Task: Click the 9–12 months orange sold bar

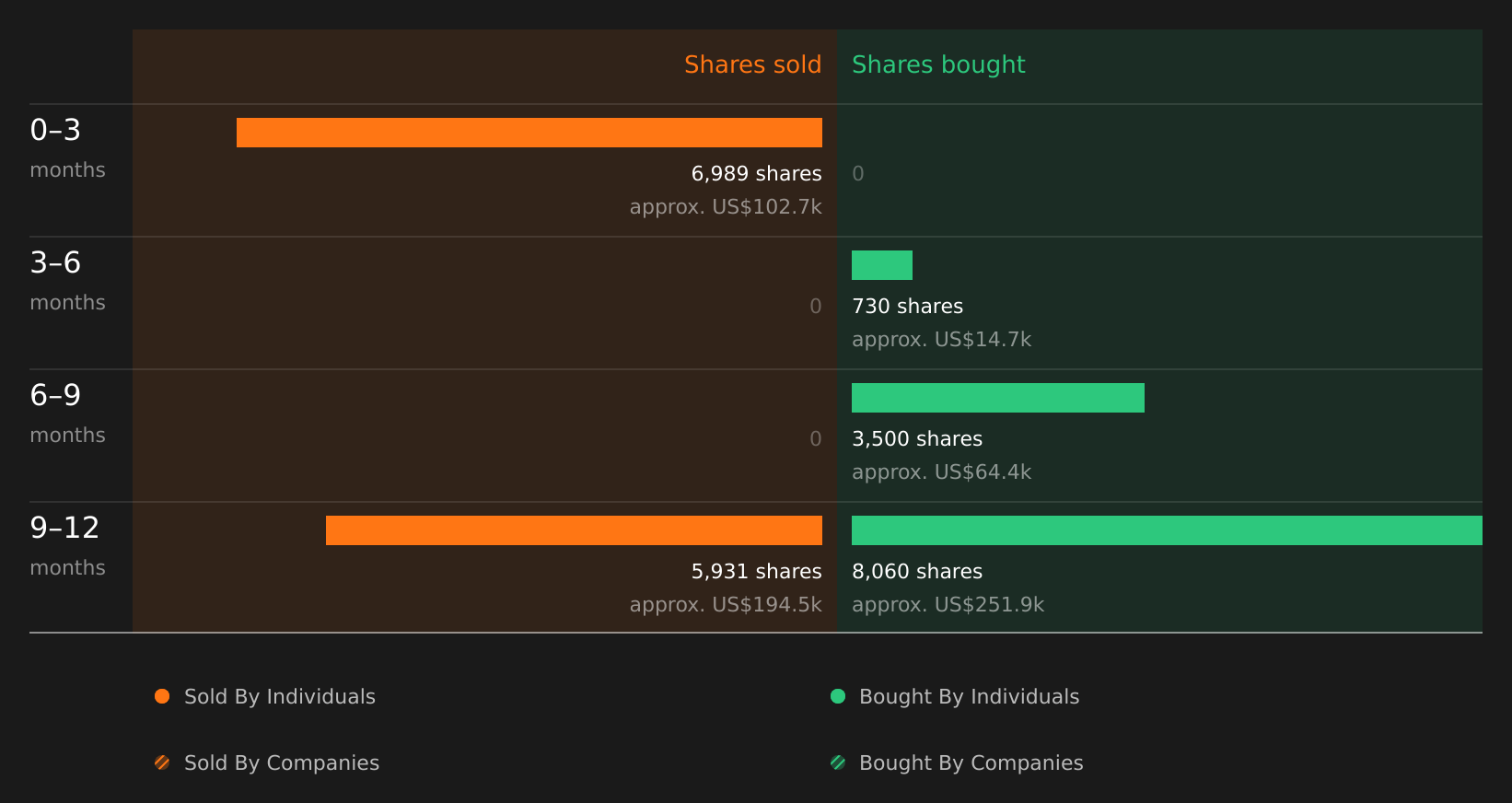Action: point(574,530)
